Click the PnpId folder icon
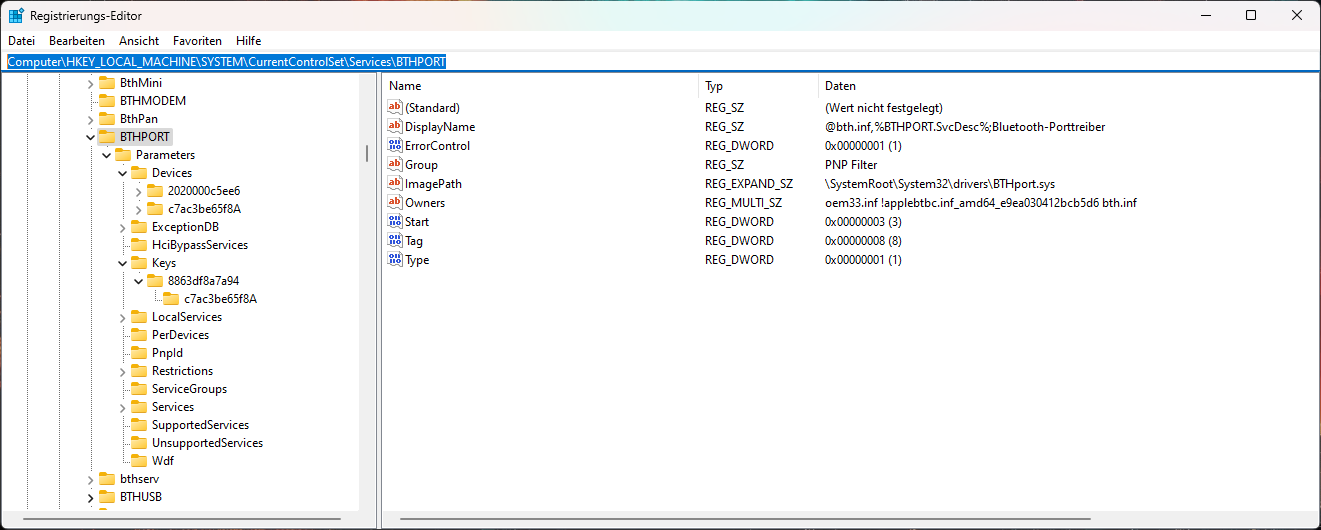This screenshot has height=530, width=1321. [139, 353]
